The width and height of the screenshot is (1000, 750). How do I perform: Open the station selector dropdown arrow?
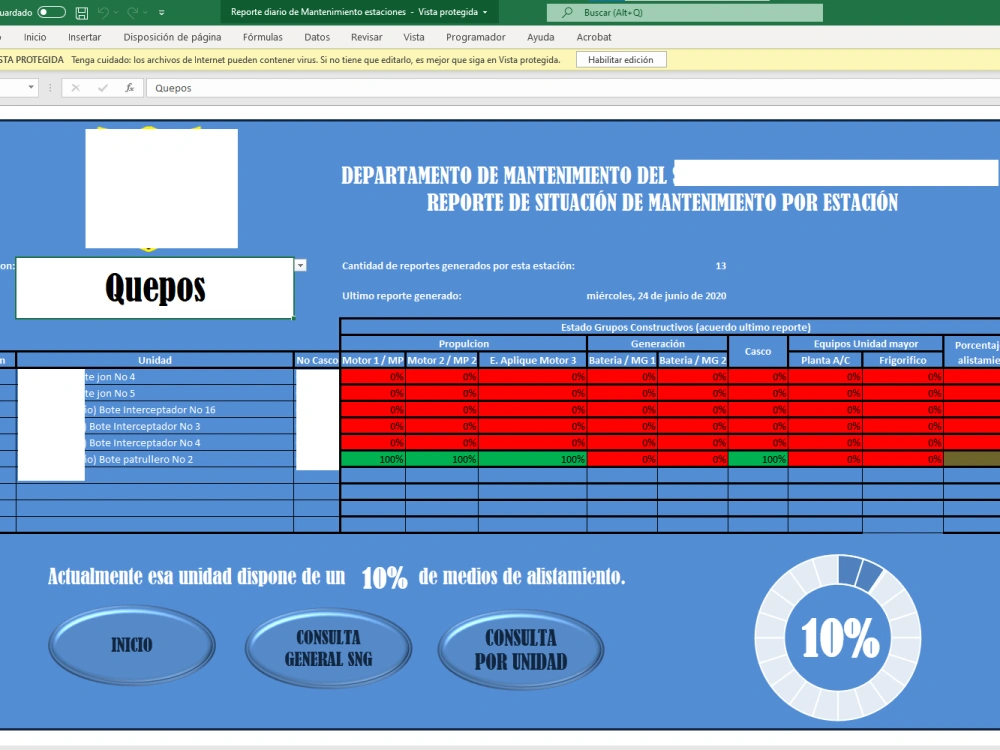point(300,265)
